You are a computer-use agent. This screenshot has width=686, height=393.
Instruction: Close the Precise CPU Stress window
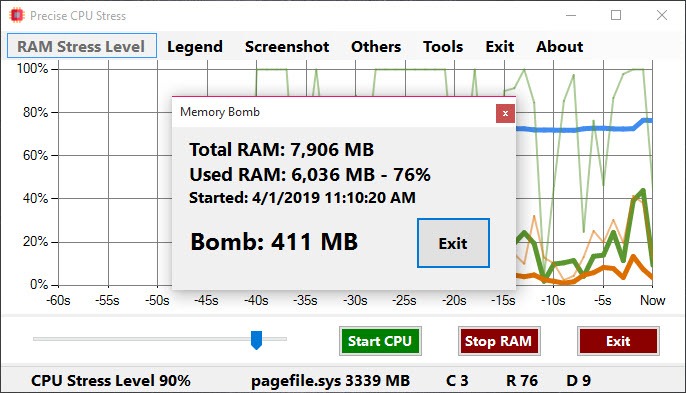662,15
